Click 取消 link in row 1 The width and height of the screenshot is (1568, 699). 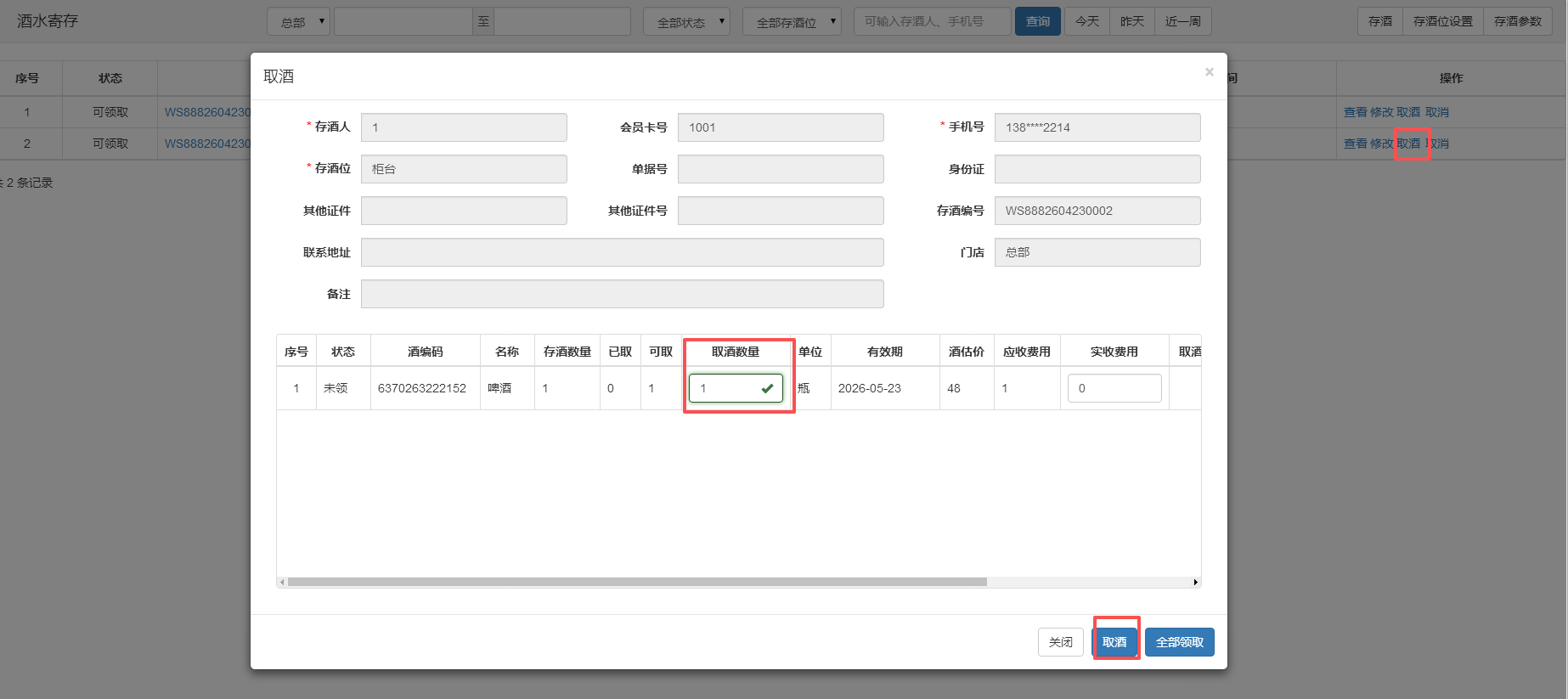1437,112
